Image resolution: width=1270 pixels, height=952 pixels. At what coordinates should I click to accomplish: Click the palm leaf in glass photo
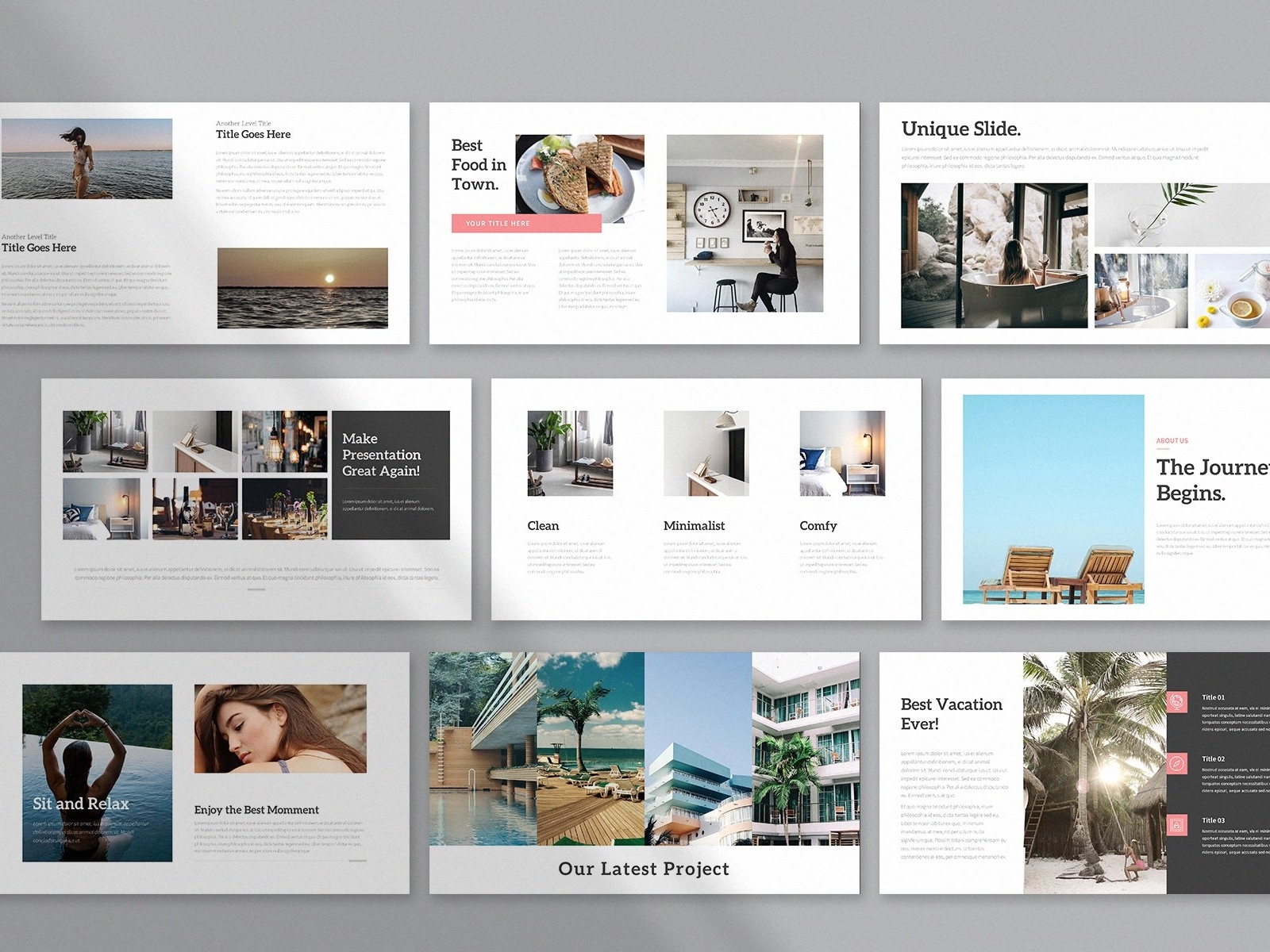coord(1182,215)
